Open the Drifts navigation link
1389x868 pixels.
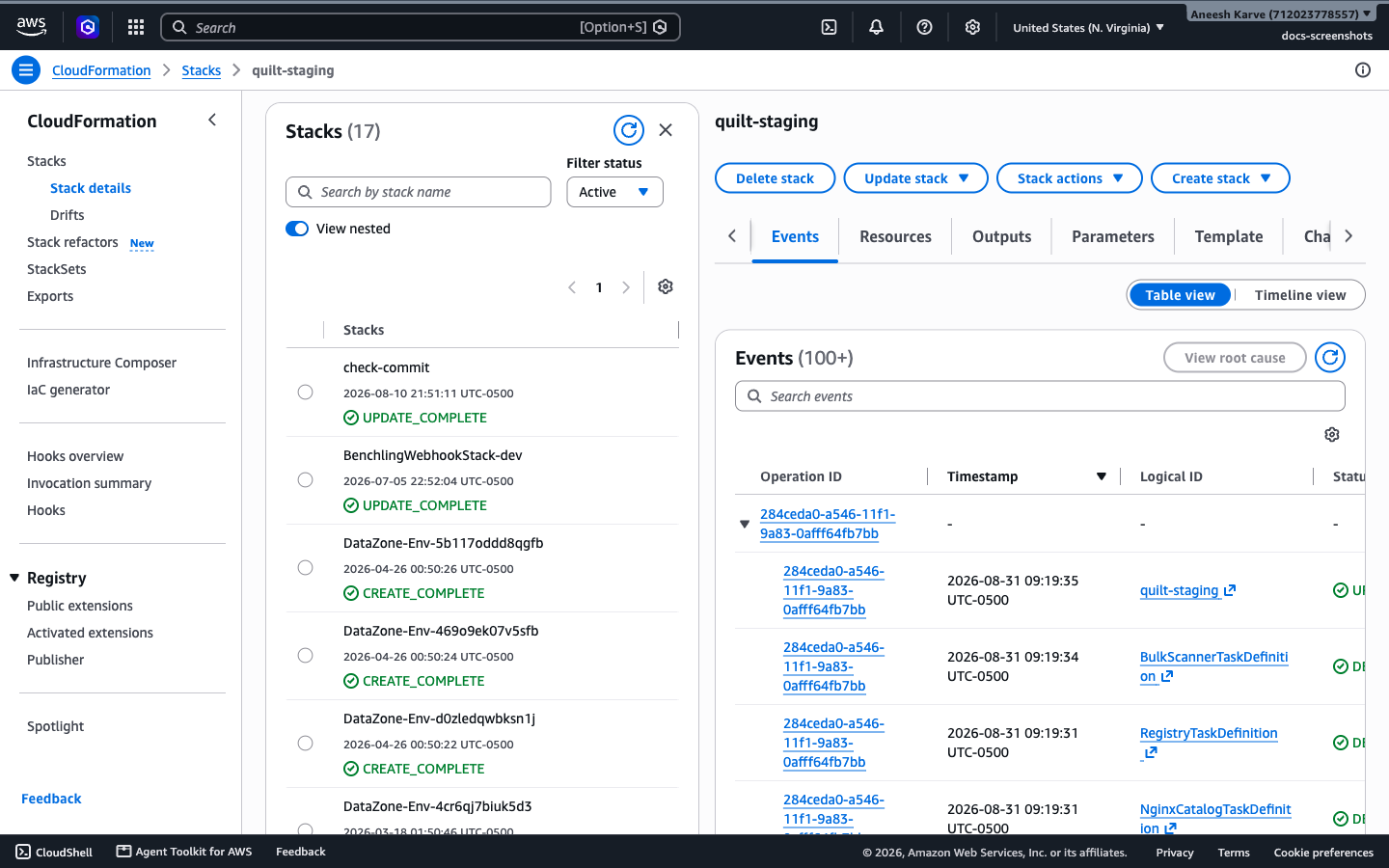[x=68, y=215]
